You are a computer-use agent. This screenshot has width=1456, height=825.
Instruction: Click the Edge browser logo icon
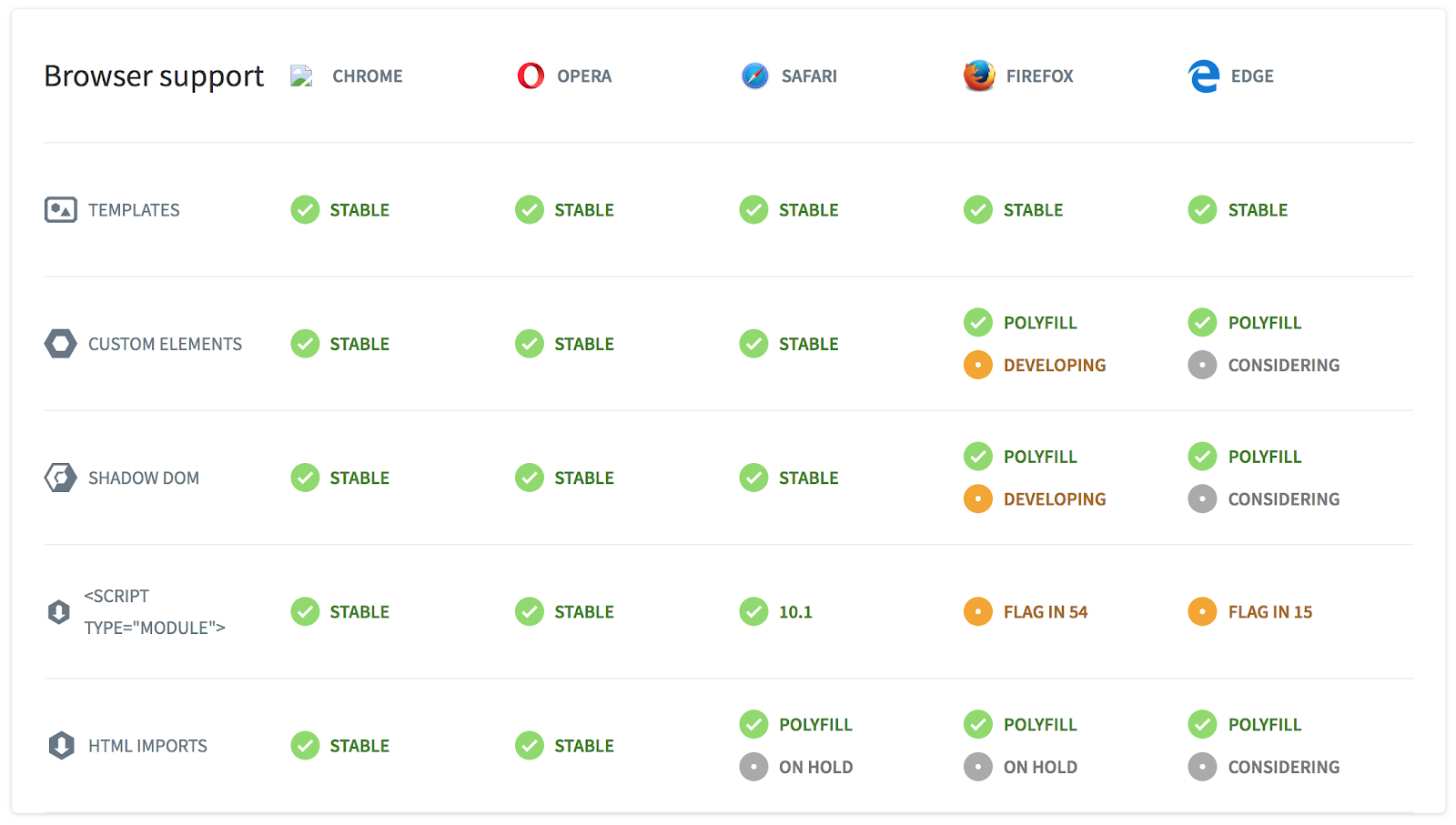point(1203,76)
